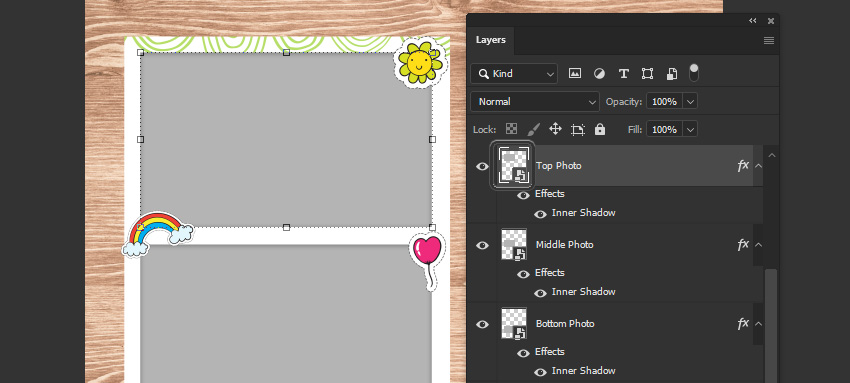850x383 pixels.
Task: Toggle Effects visibility under Middle Photo
Action: click(x=523, y=274)
